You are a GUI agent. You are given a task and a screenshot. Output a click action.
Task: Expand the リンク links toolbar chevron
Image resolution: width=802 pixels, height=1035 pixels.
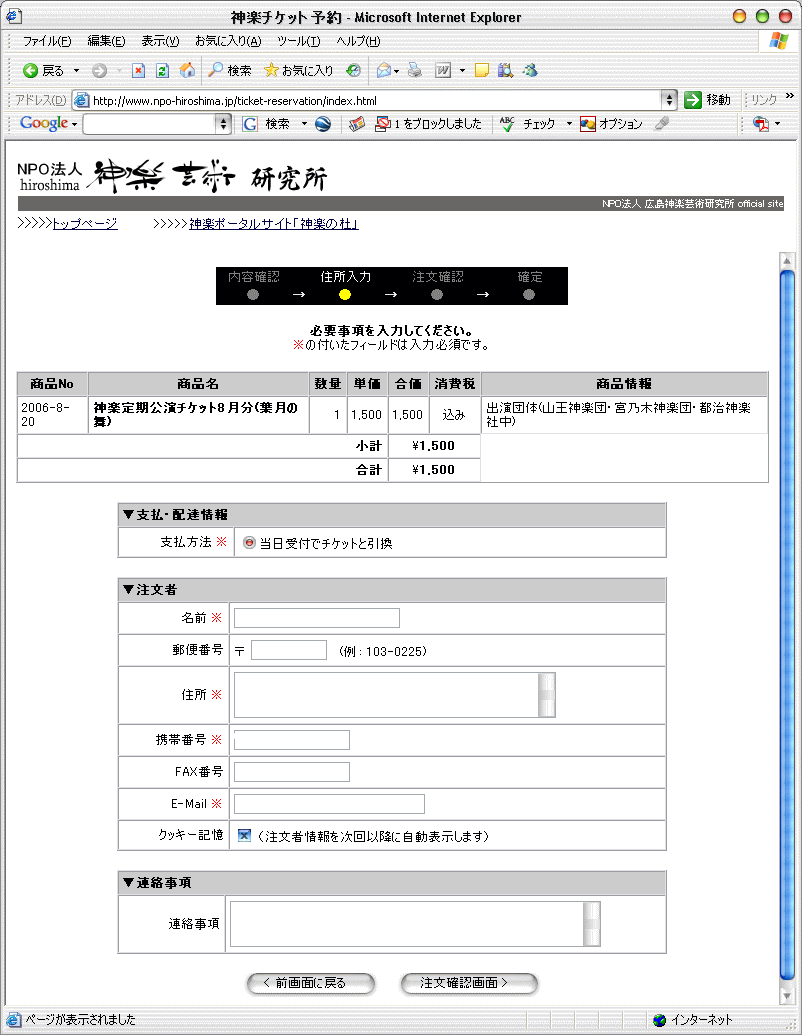(x=789, y=96)
